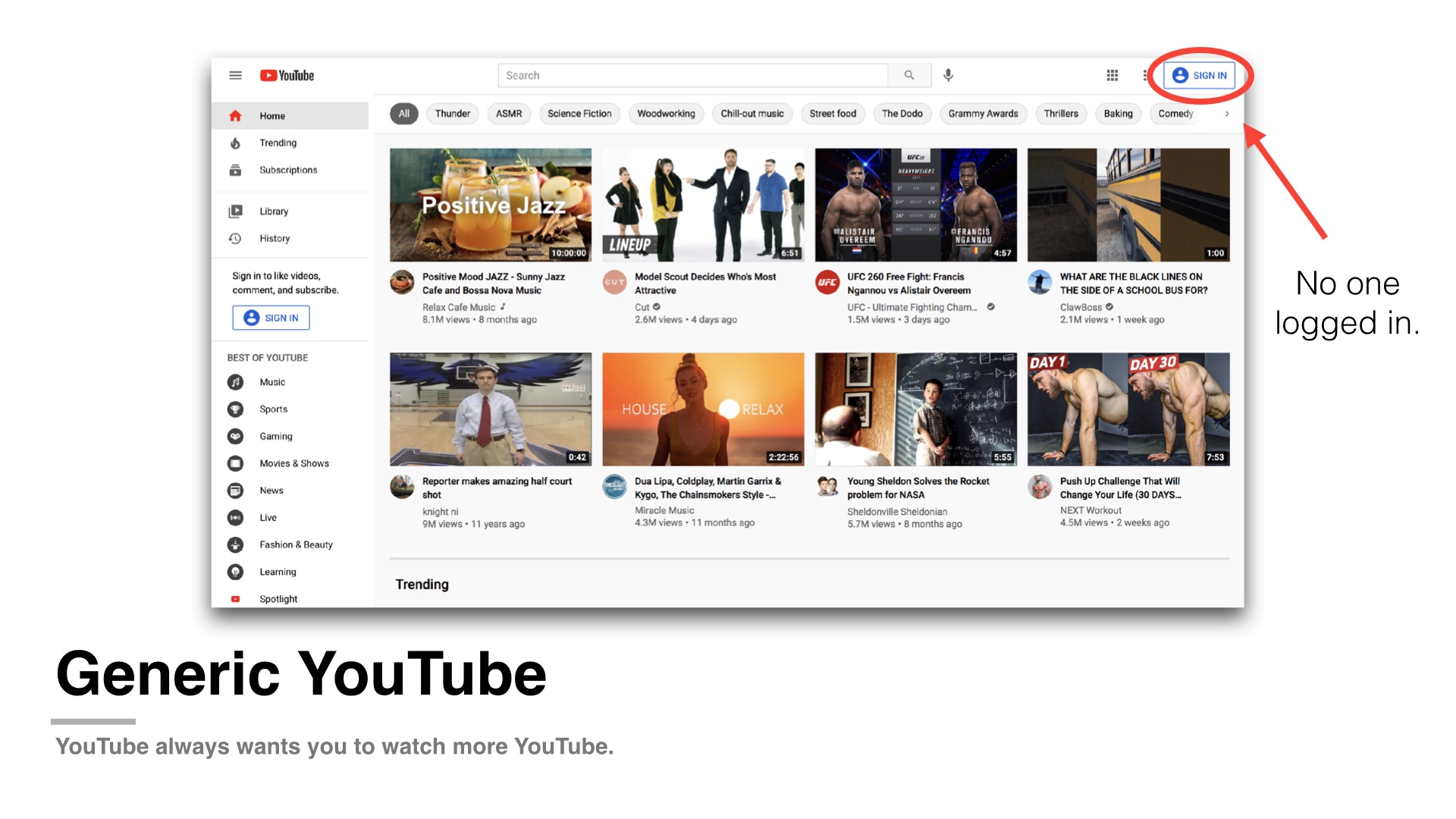Click SIGN IN in the sidebar

click(x=271, y=318)
